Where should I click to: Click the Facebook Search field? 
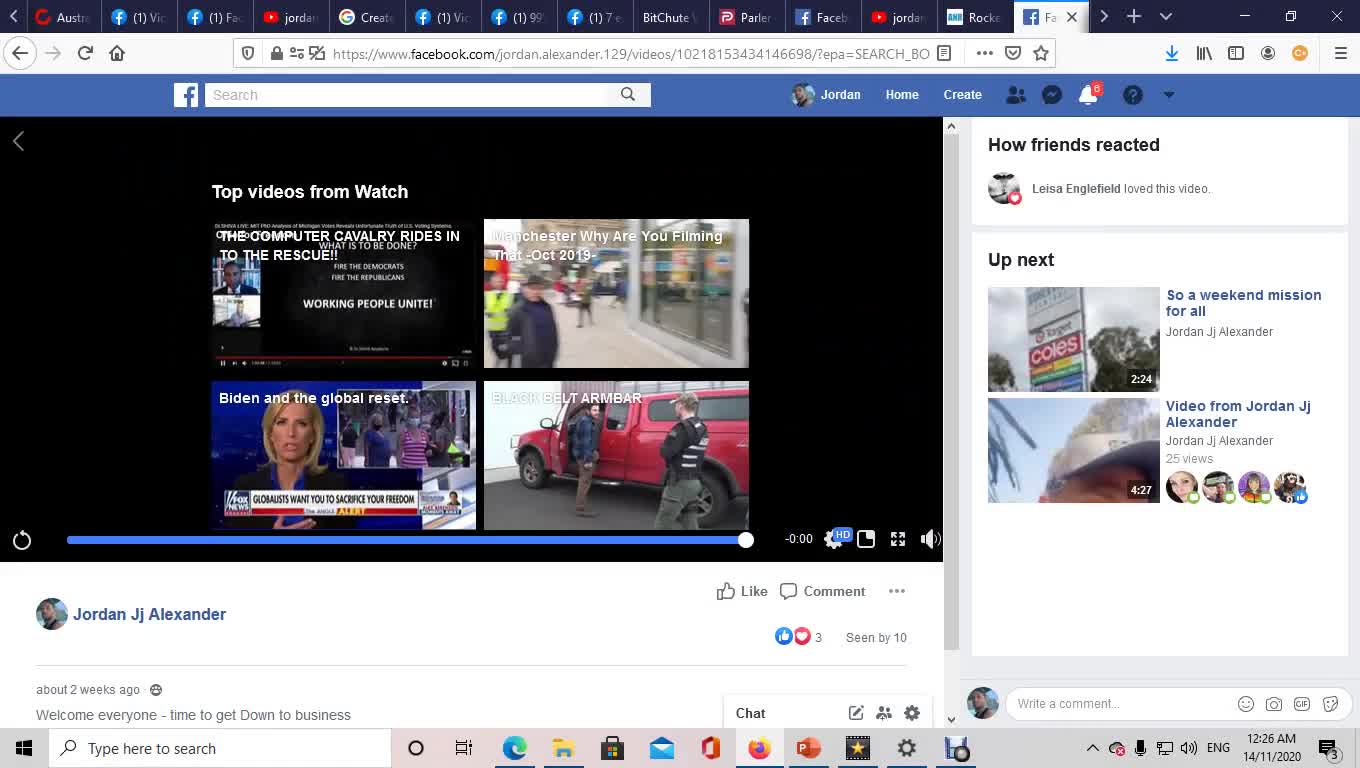point(406,95)
